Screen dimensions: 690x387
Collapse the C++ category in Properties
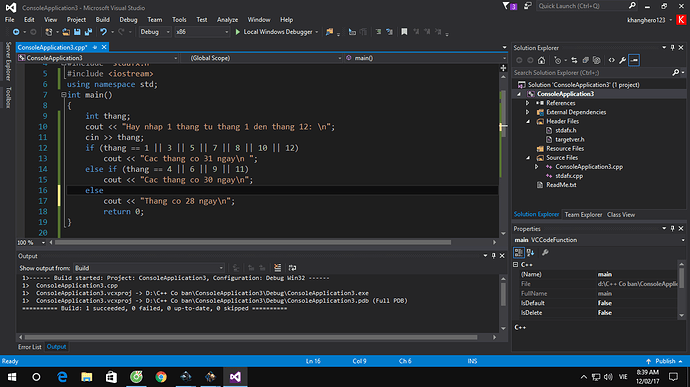point(516,265)
